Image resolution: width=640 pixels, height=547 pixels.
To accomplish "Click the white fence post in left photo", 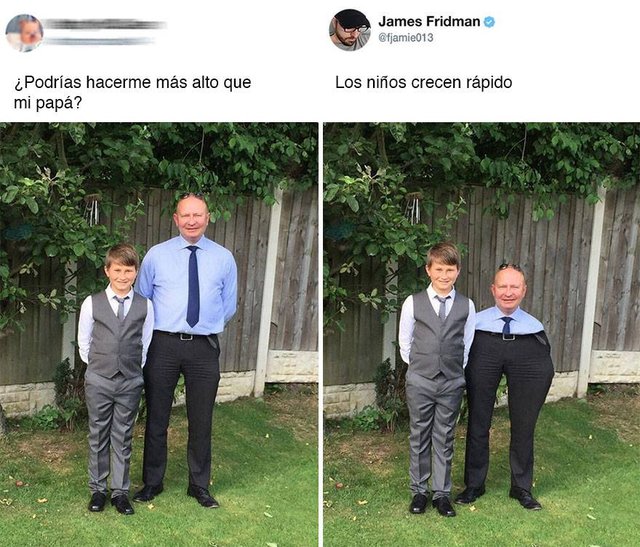I will tap(266, 292).
